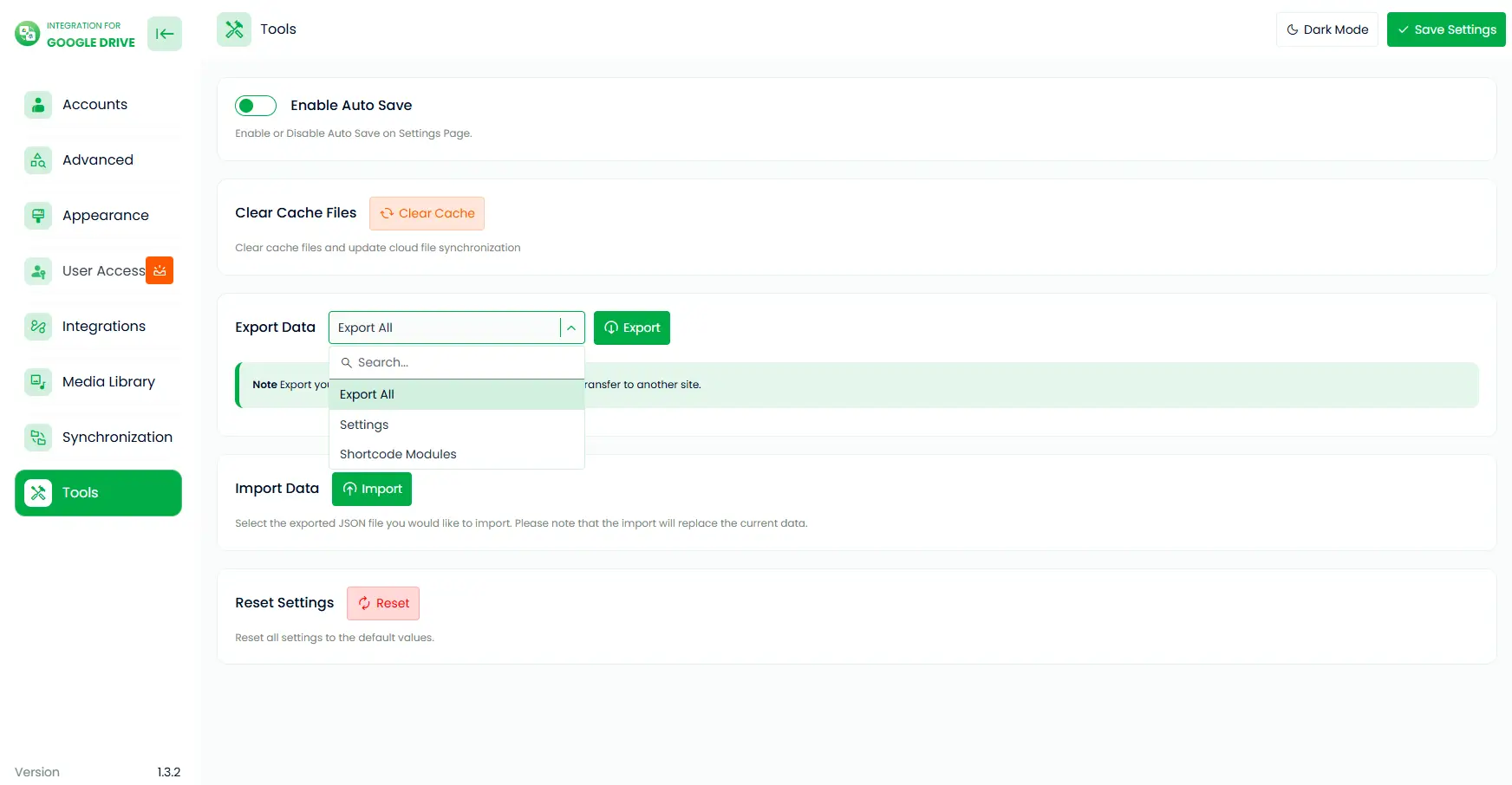Open the Advanced settings icon

coord(37,159)
